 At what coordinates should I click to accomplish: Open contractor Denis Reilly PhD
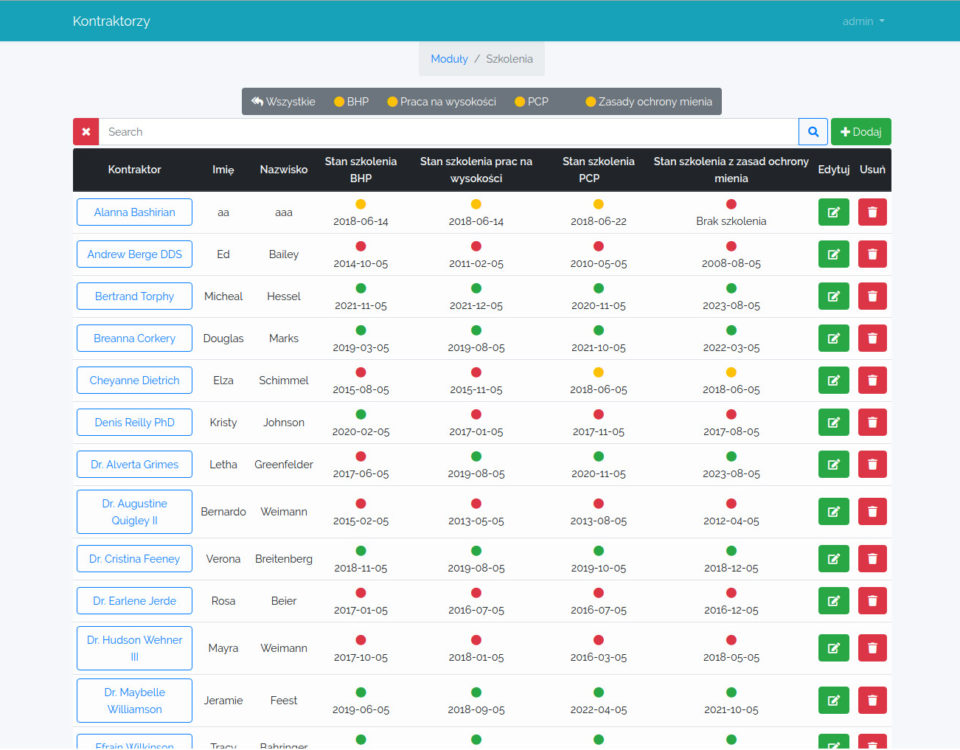tap(135, 422)
